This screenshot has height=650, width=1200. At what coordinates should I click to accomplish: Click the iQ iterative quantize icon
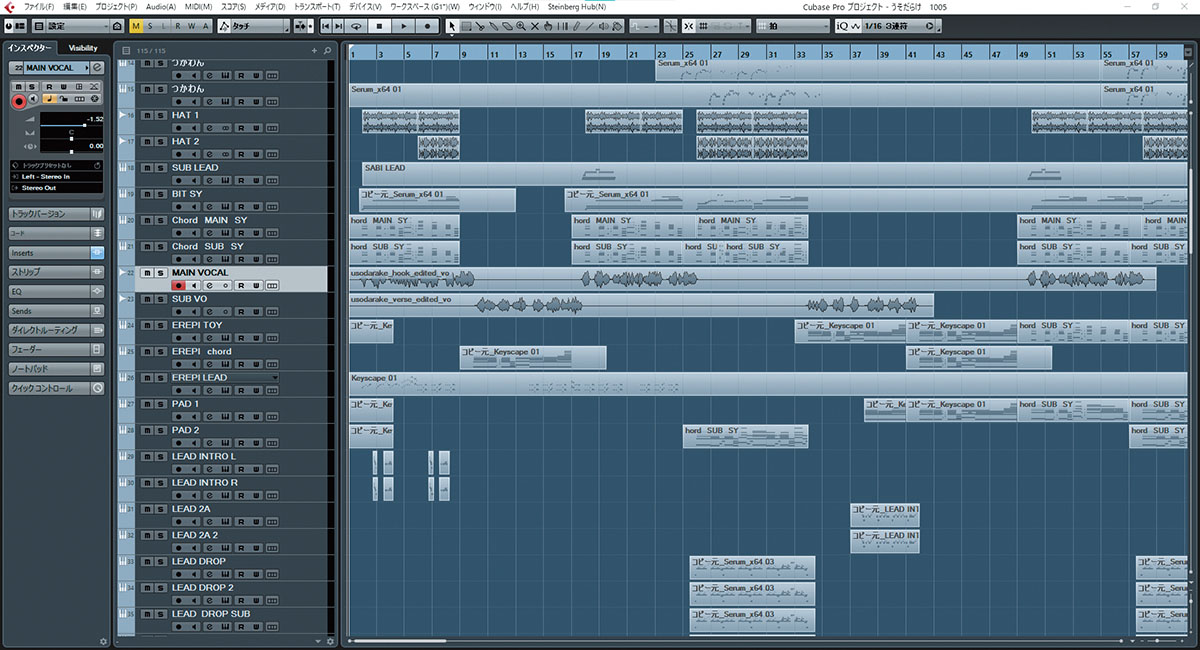(841, 25)
